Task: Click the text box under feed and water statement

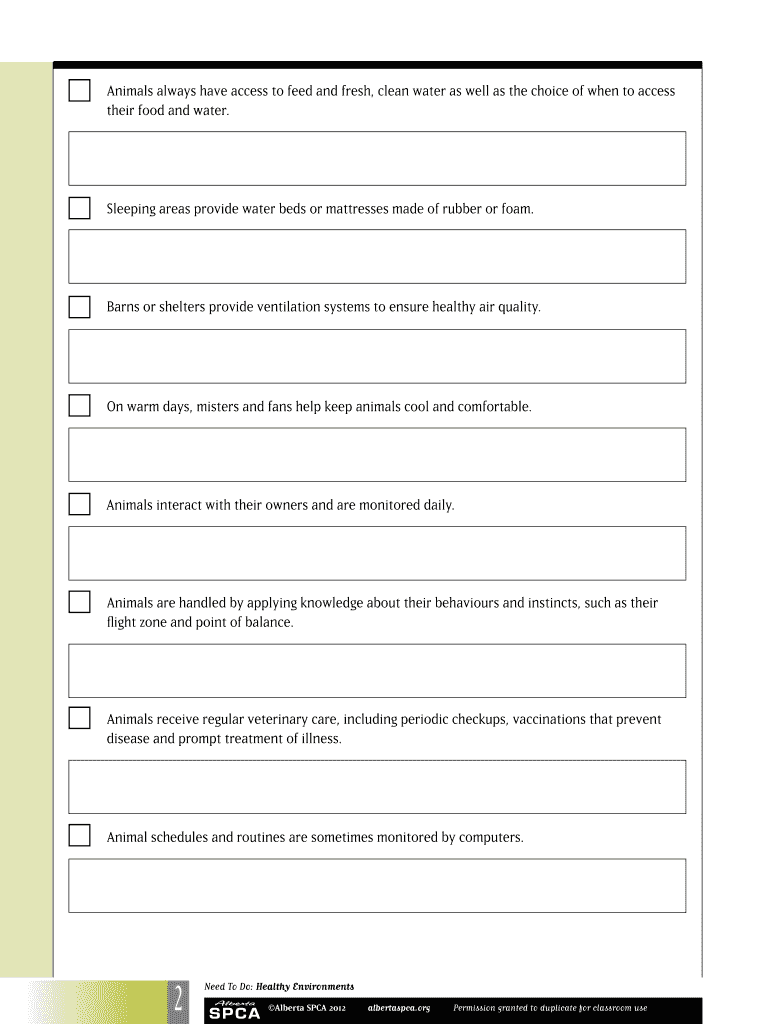Action: pyautogui.click(x=377, y=158)
